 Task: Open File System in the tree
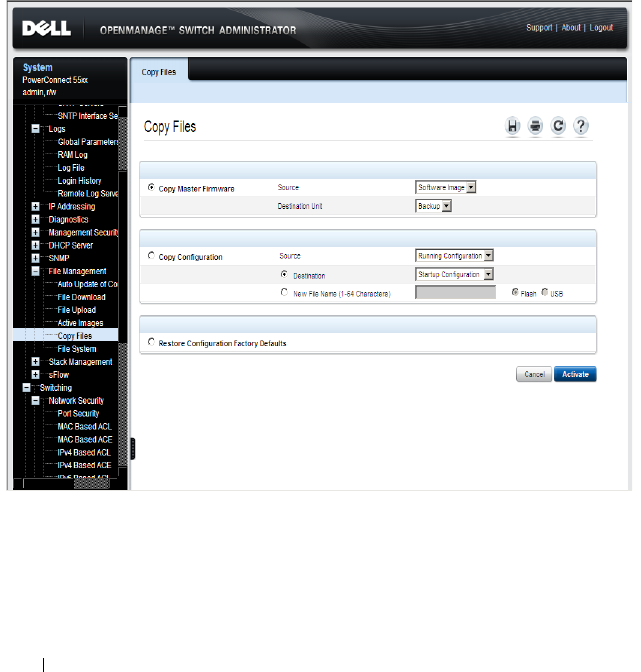[77, 349]
